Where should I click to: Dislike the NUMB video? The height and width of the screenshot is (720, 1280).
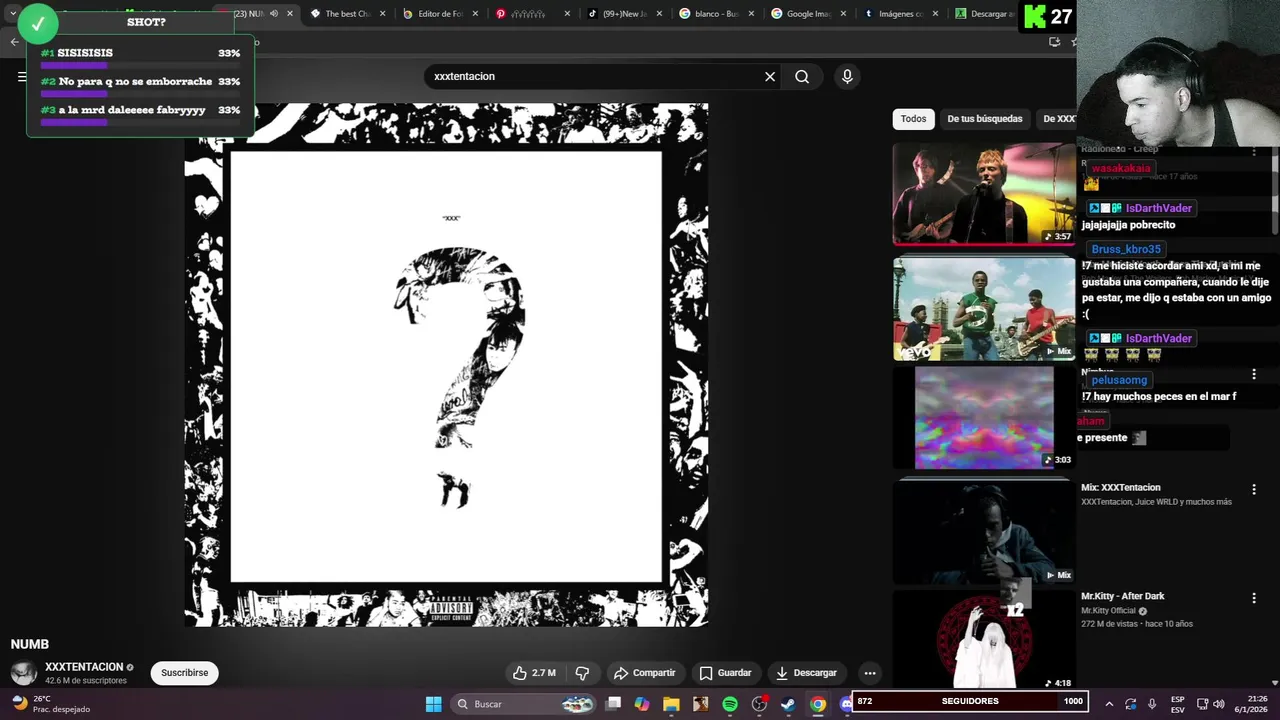click(x=582, y=673)
